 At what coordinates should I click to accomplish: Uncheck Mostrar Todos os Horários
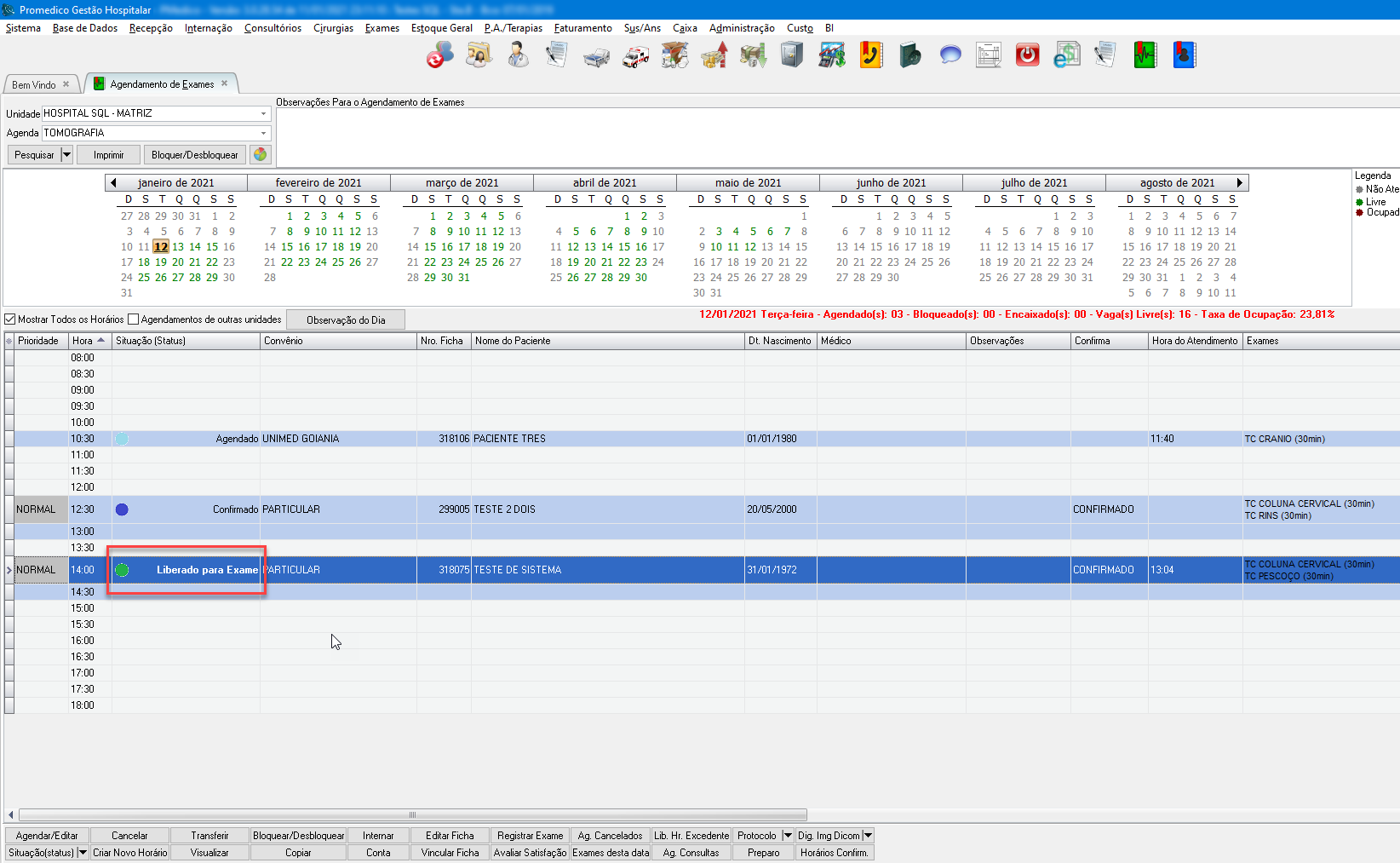point(10,319)
